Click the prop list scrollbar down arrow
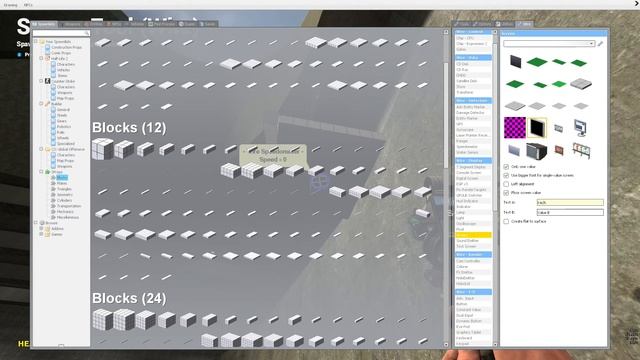640x360 pixels. tap(446, 345)
